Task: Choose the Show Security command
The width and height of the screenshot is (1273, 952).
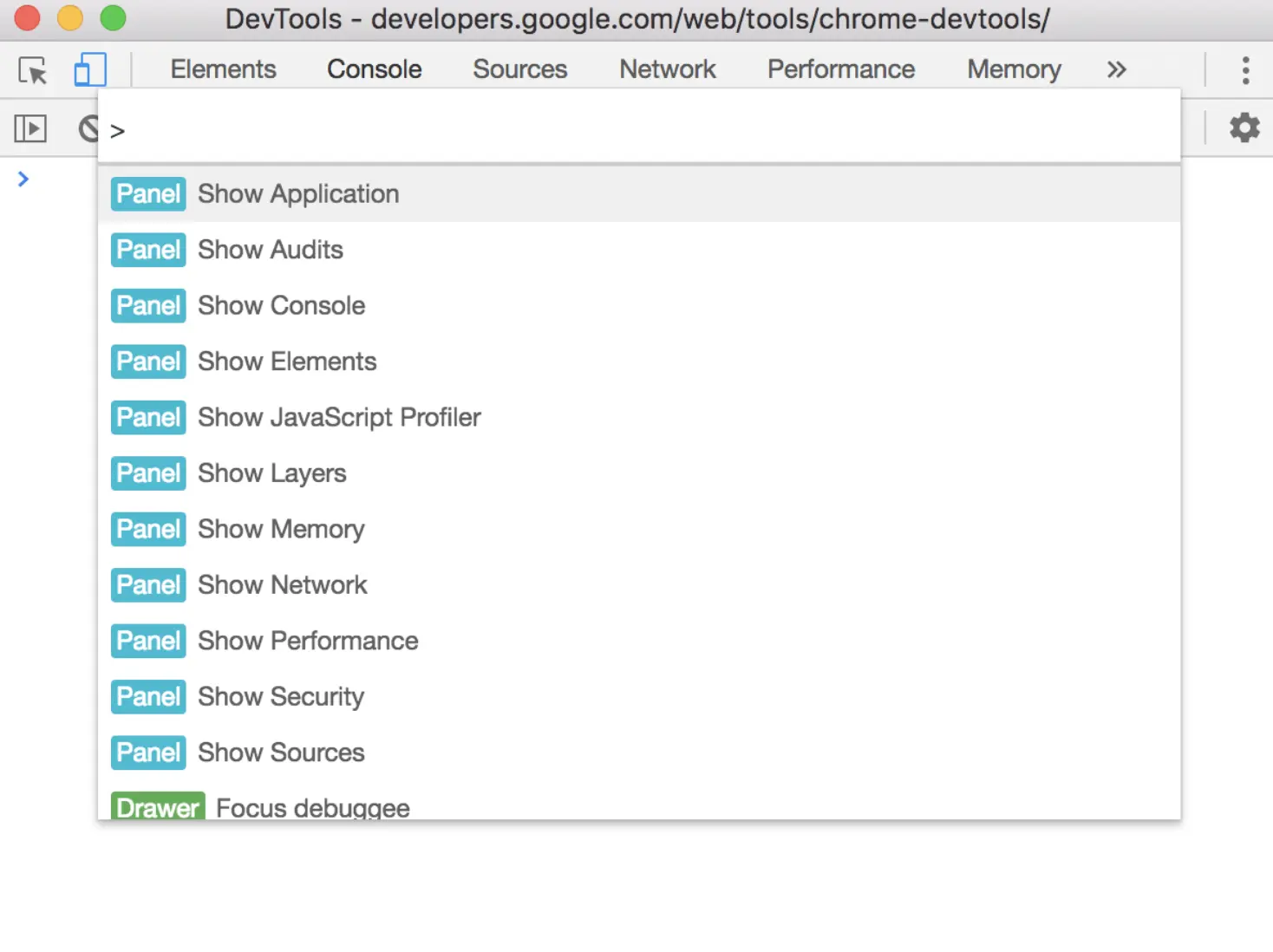Action: point(639,697)
